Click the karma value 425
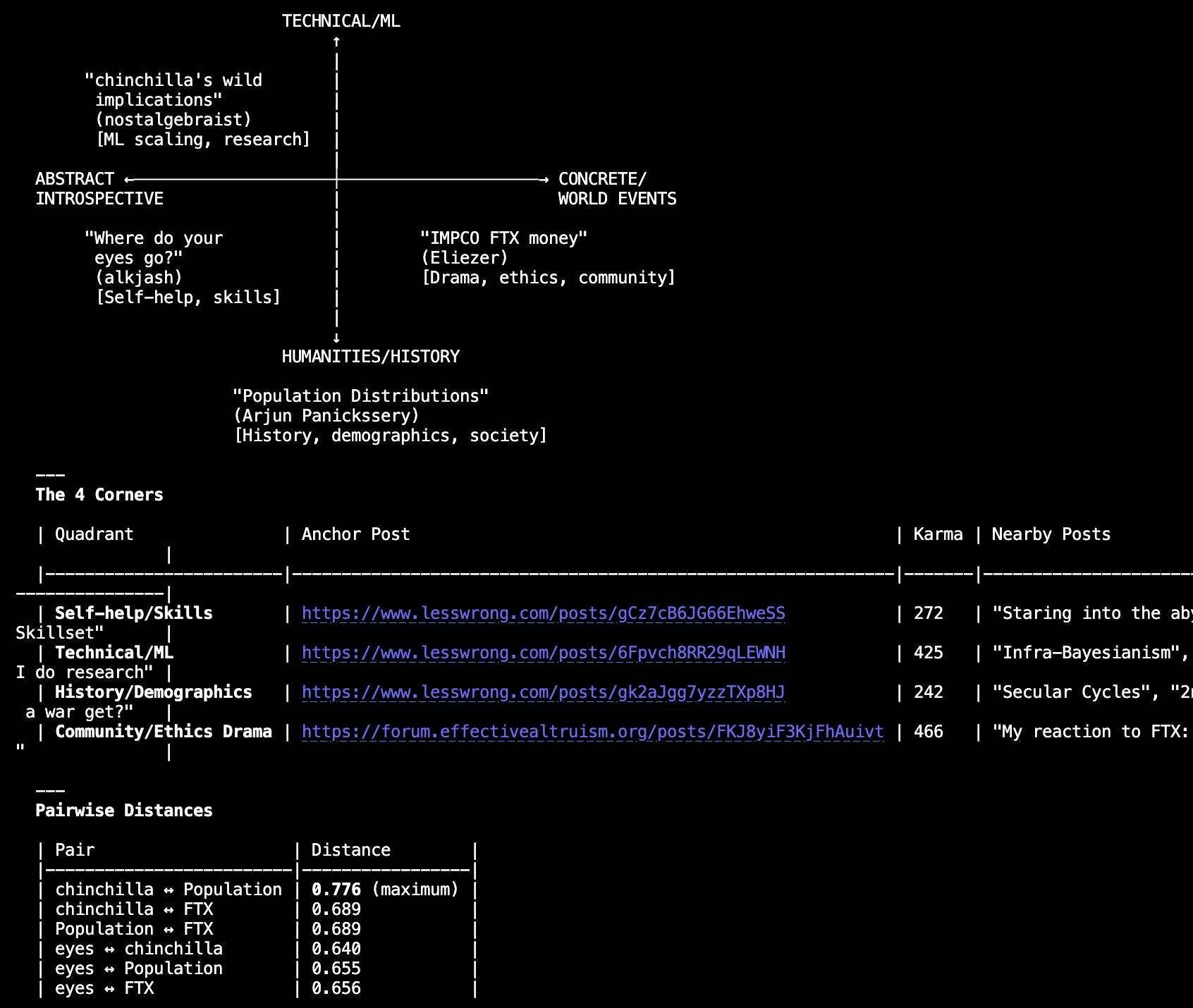Image resolution: width=1193 pixels, height=1008 pixels. click(928, 653)
